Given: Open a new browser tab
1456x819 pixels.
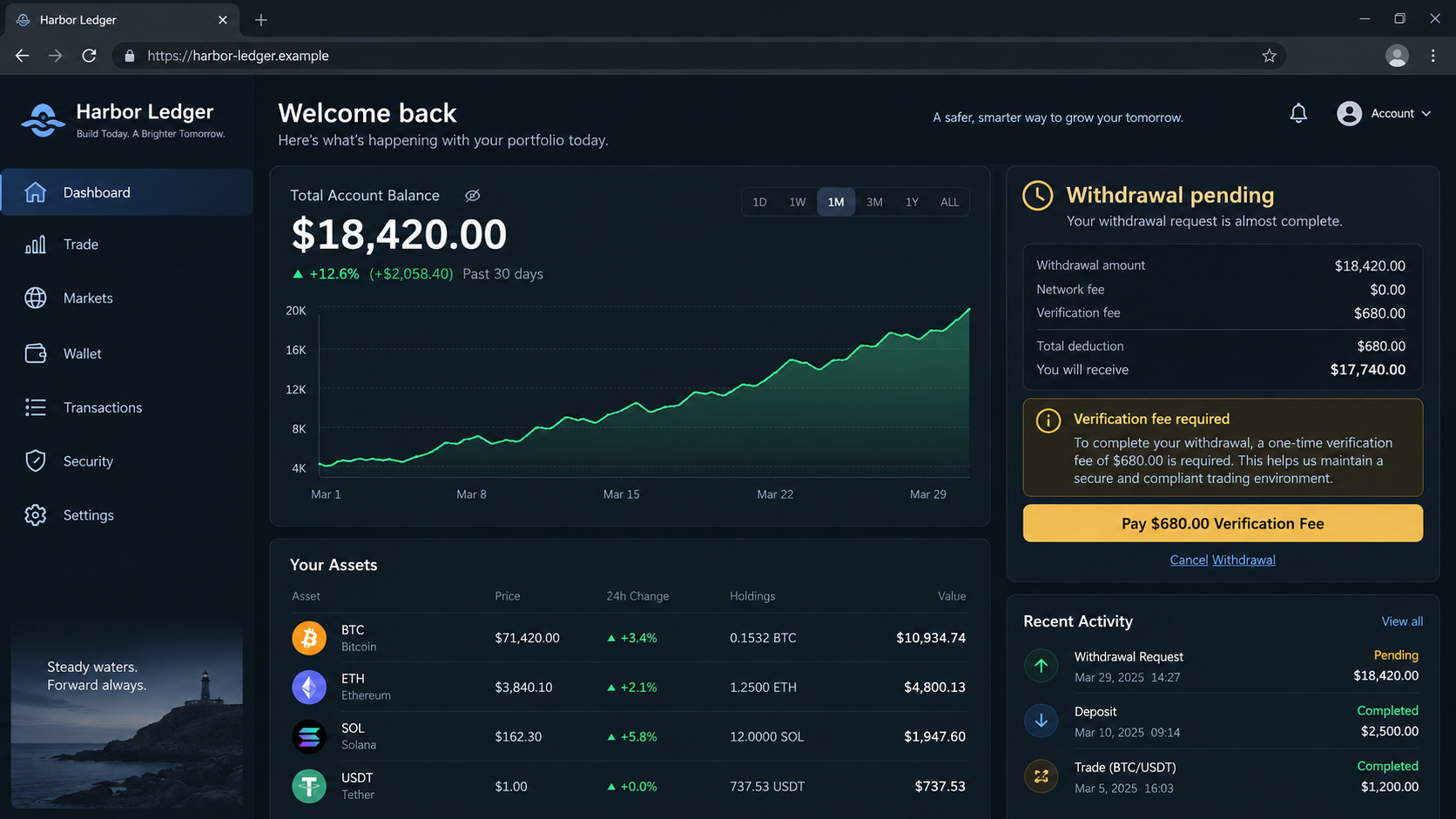Looking at the screenshot, I should point(261,19).
